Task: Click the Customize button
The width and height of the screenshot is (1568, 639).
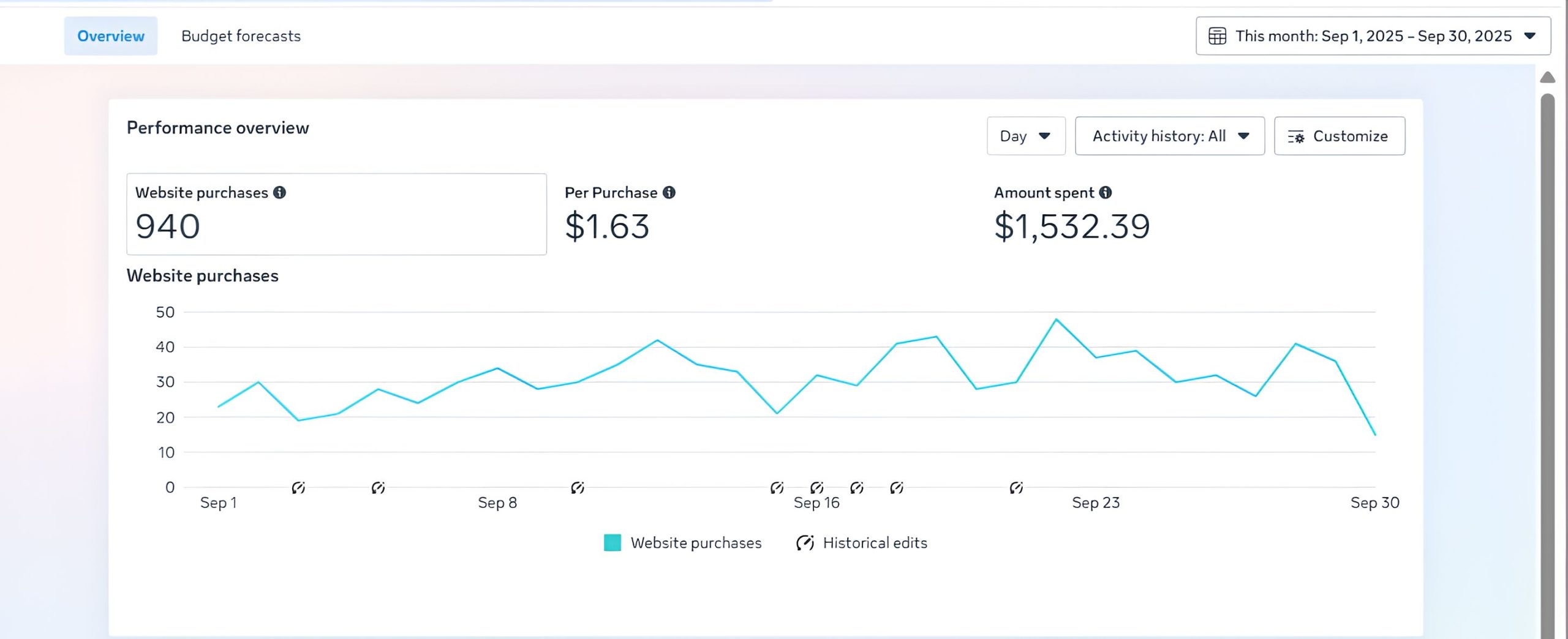Action: click(x=1339, y=136)
